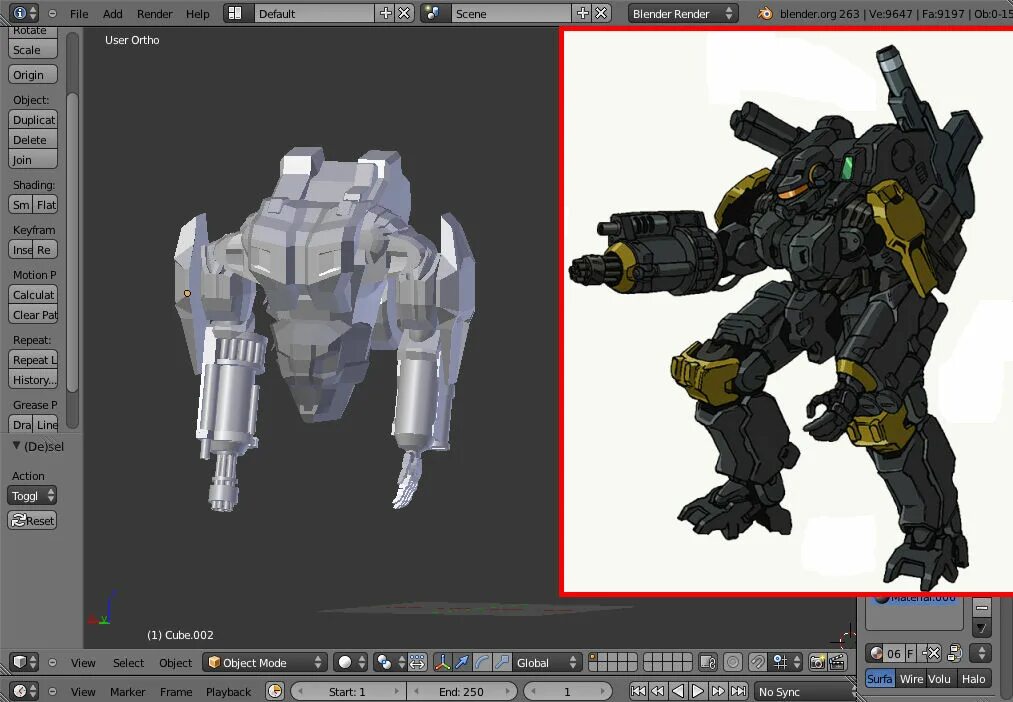
Task: Switch the material to Wire mode
Action: tap(911, 678)
